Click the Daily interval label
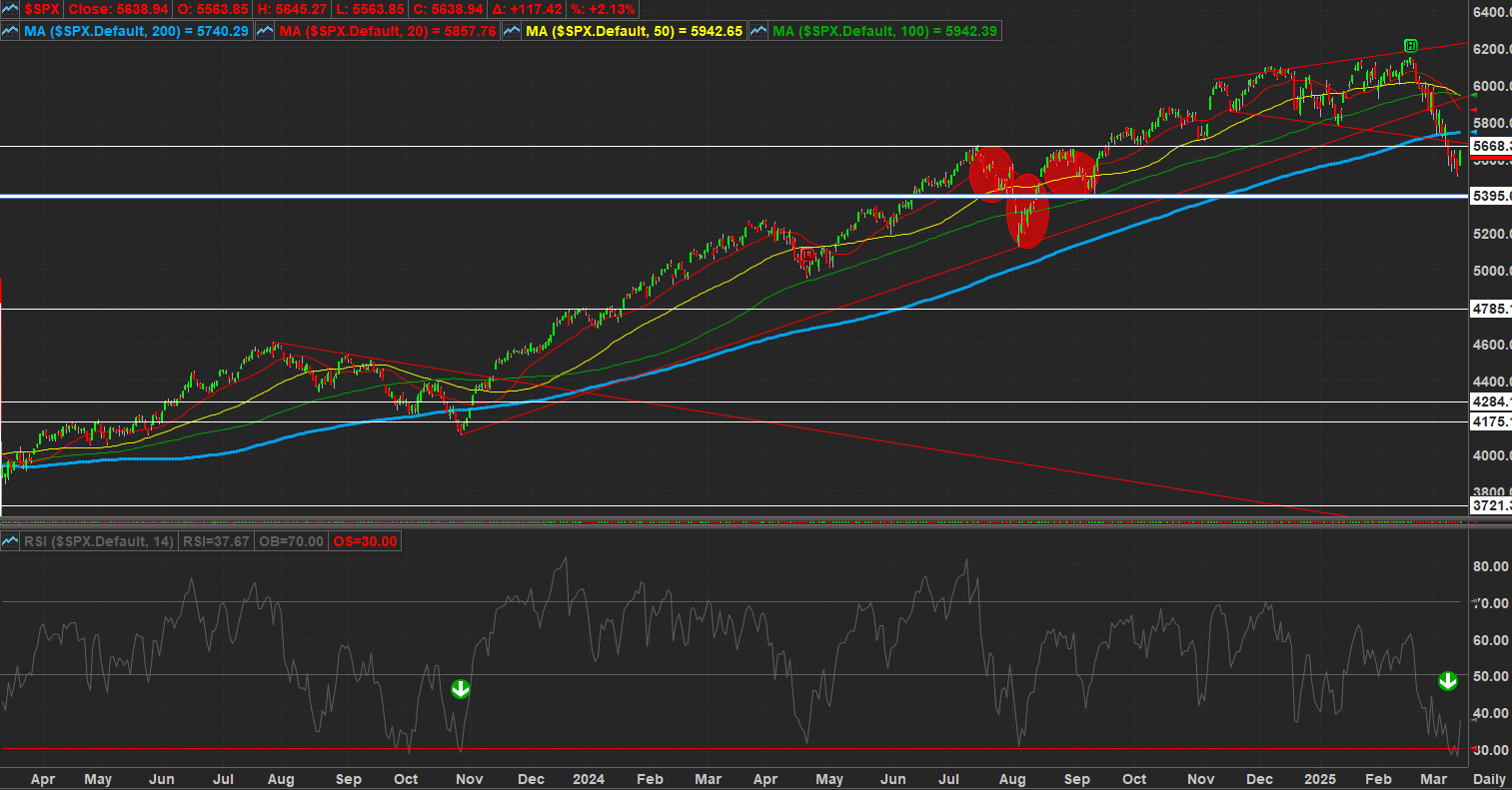Screen dimensions: 1512x790 (1490, 777)
